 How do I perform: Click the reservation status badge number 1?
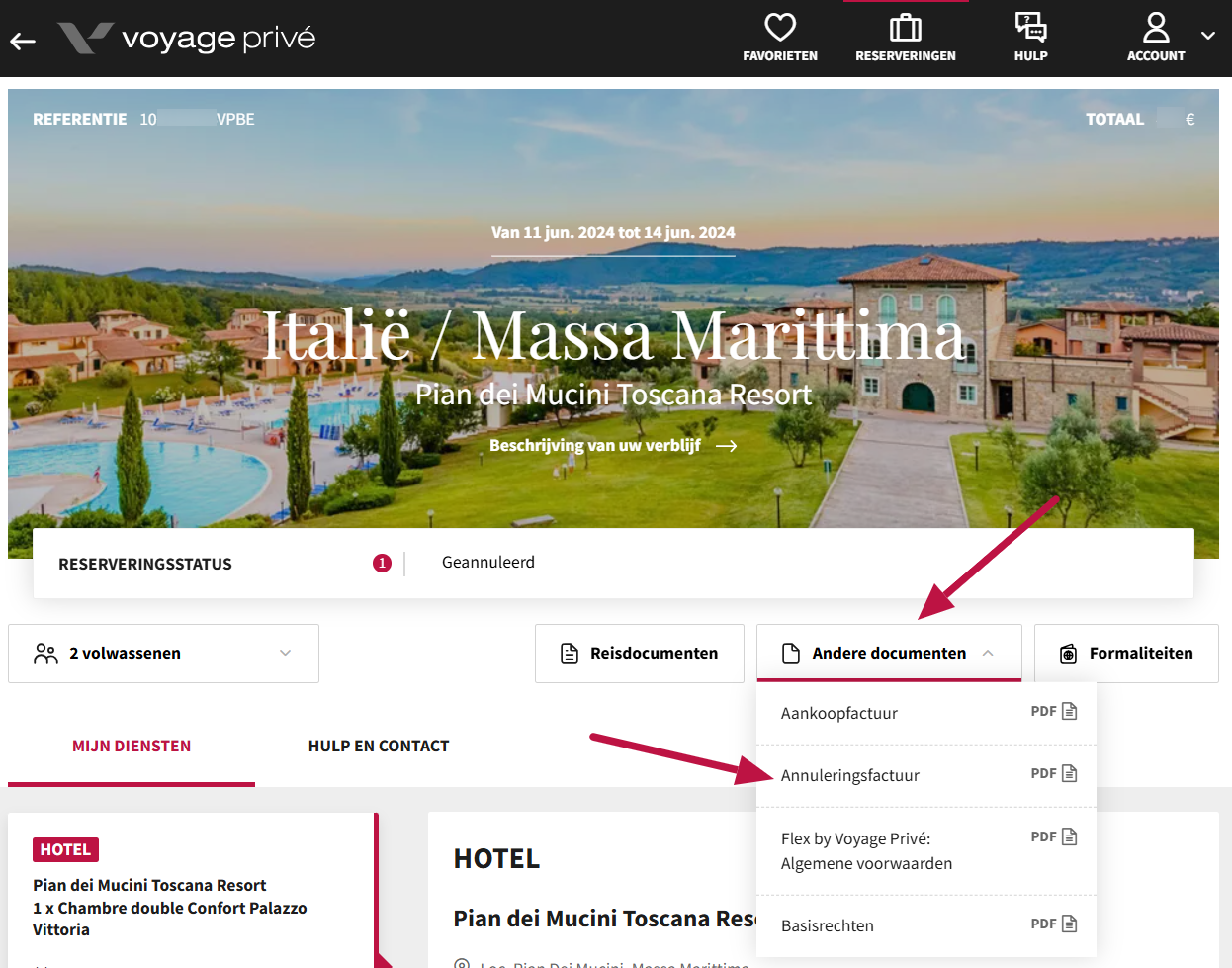(x=382, y=563)
